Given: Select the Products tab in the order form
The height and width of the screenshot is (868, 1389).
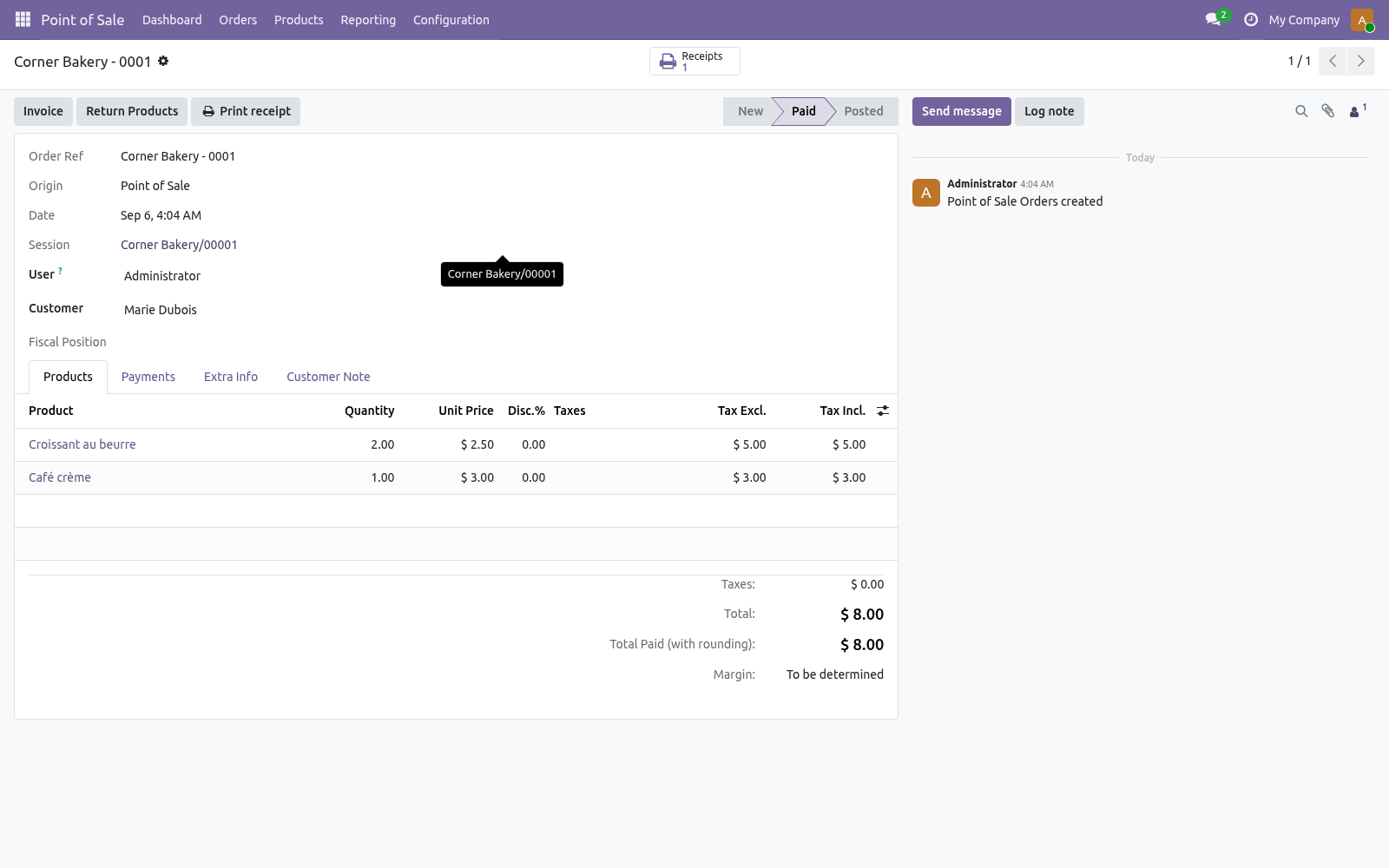Looking at the screenshot, I should (x=68, y=377).
